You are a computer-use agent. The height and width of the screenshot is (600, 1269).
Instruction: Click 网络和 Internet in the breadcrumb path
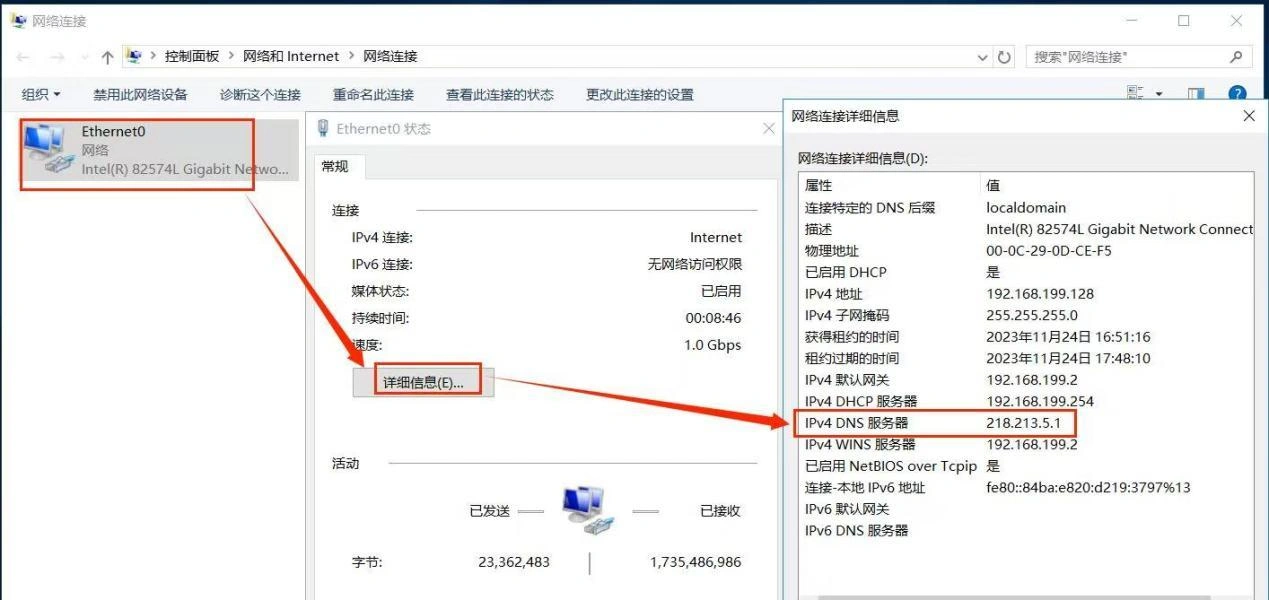(x=291, y=57)
